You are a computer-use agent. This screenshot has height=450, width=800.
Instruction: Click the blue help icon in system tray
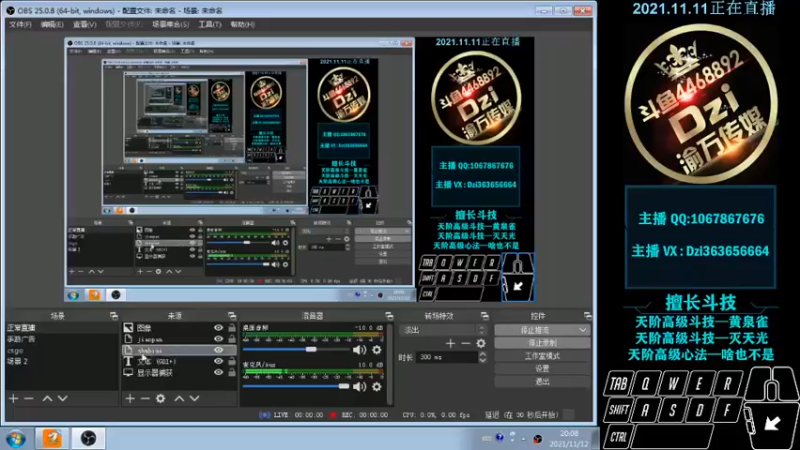(x=499, y=438)
